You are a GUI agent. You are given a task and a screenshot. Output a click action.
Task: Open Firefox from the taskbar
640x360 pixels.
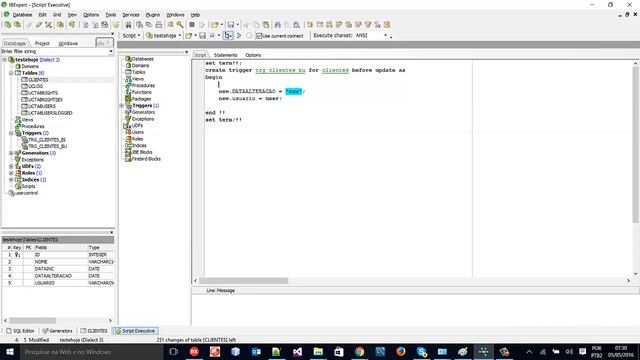tap(401, 351)
